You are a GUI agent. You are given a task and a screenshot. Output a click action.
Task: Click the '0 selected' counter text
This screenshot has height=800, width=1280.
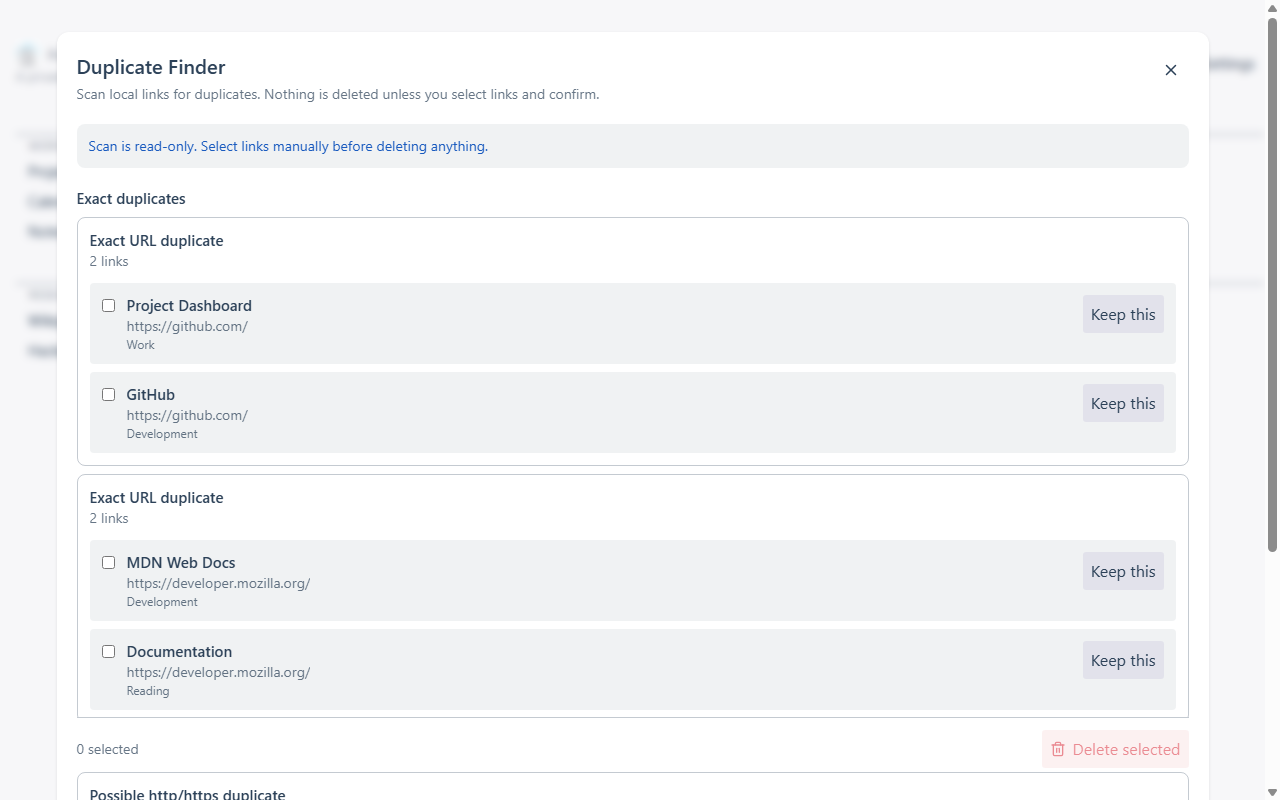(x=108, y=749)
